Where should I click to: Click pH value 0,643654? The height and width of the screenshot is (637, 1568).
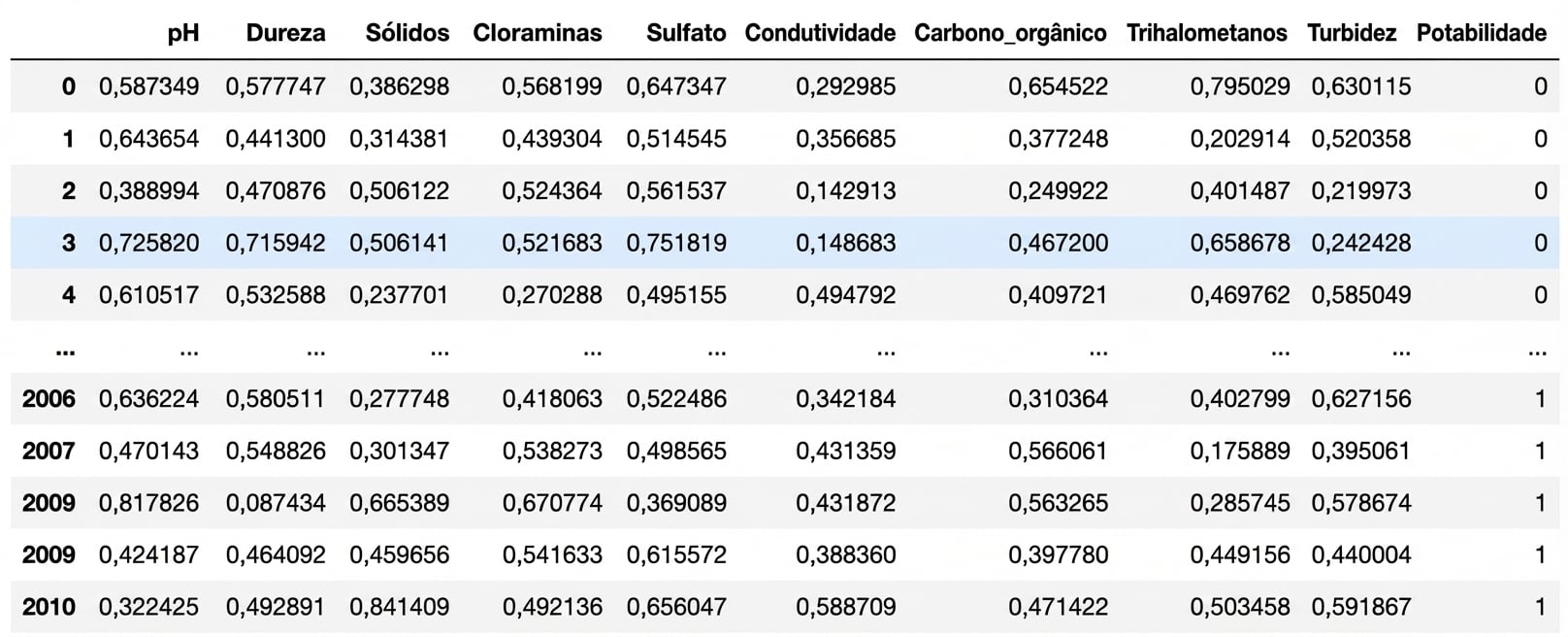[x=148, y=139]
